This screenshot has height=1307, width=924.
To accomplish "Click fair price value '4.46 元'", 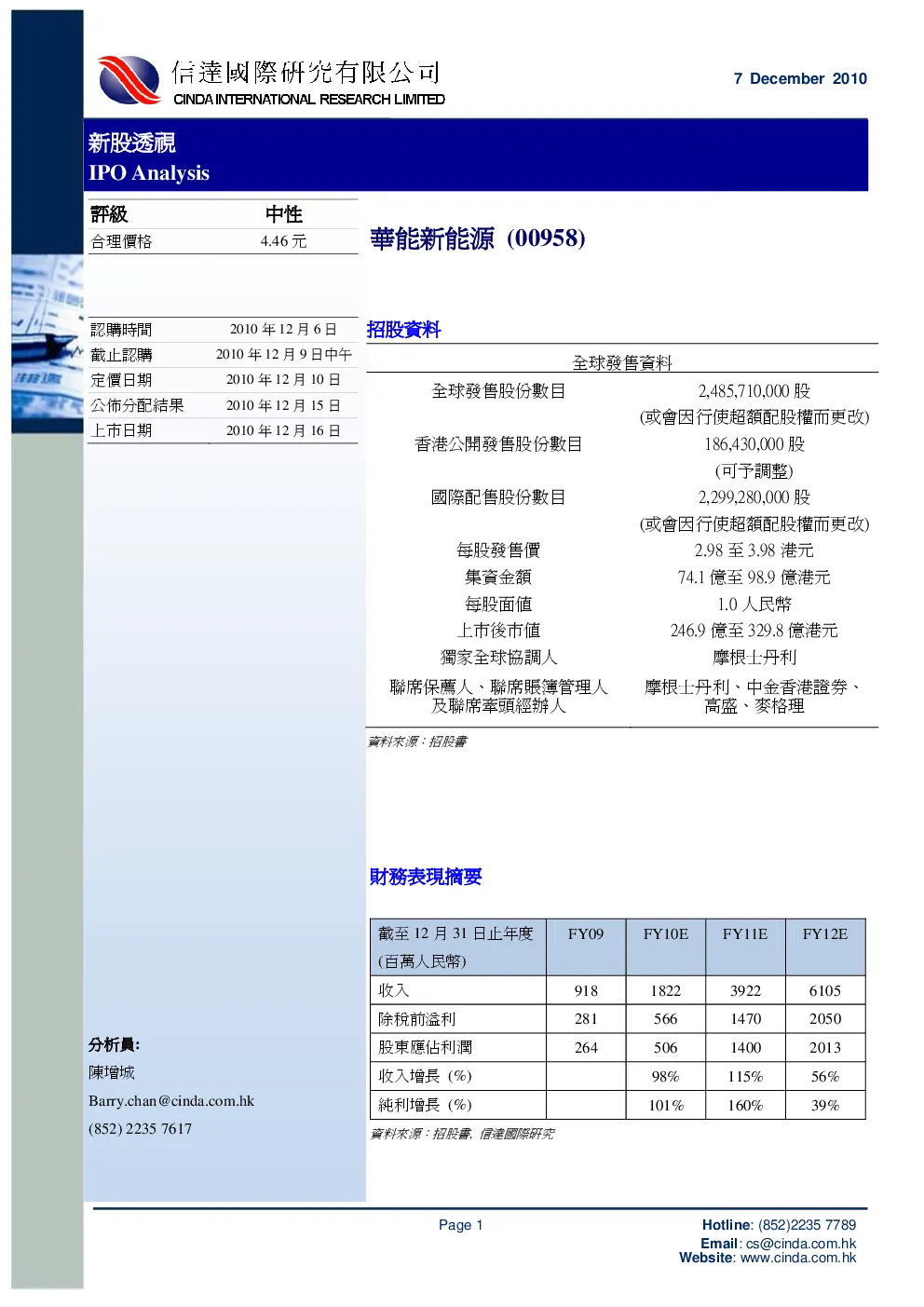I will [283, 241].
